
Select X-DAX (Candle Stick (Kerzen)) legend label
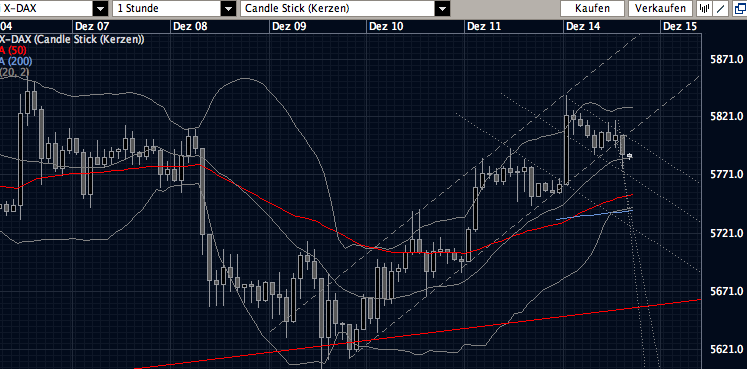click(71, 40)
